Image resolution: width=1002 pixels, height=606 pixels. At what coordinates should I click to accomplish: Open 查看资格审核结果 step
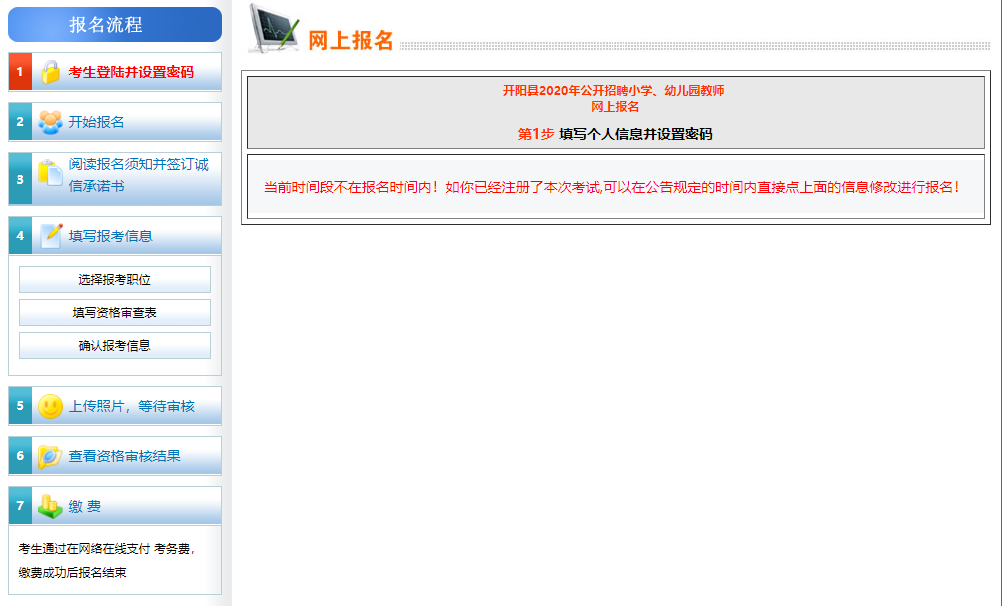click(125, 456)
